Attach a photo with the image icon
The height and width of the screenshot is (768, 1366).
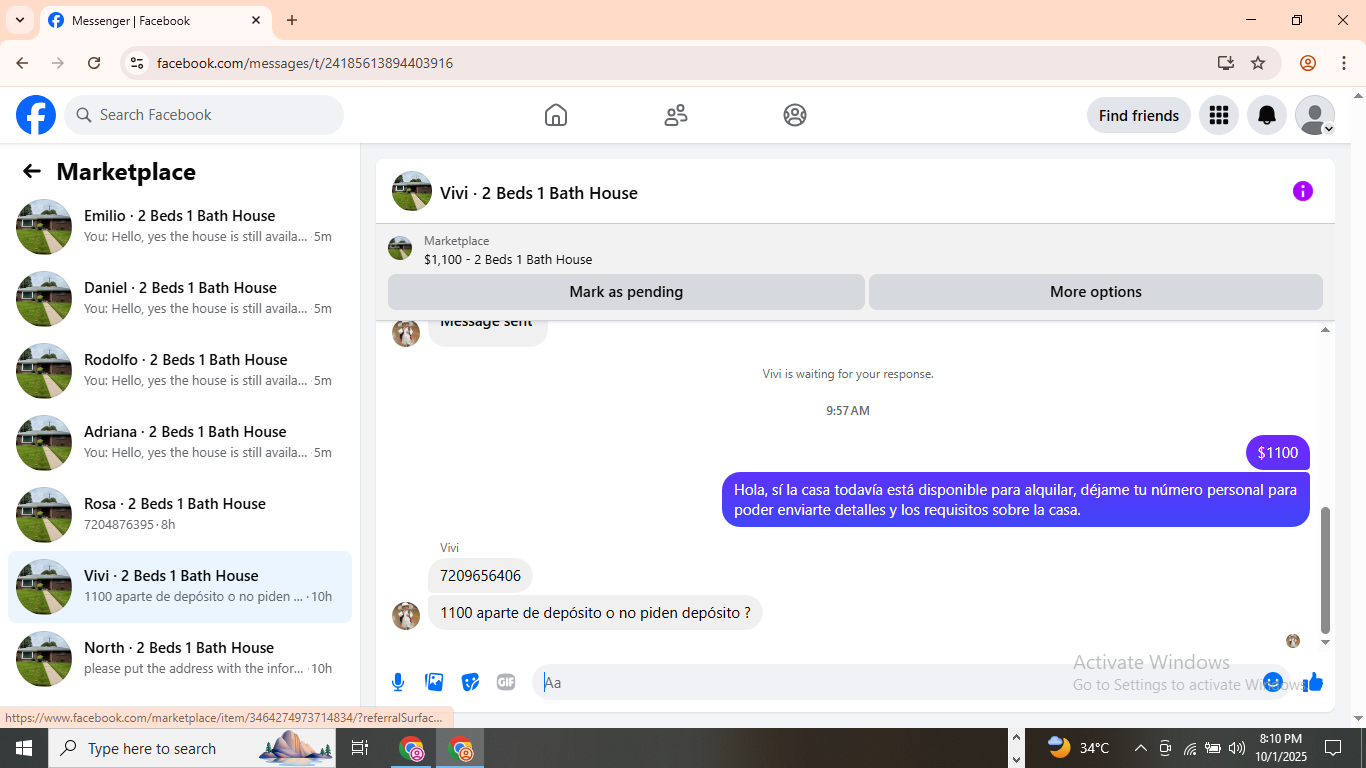[434, 682]
